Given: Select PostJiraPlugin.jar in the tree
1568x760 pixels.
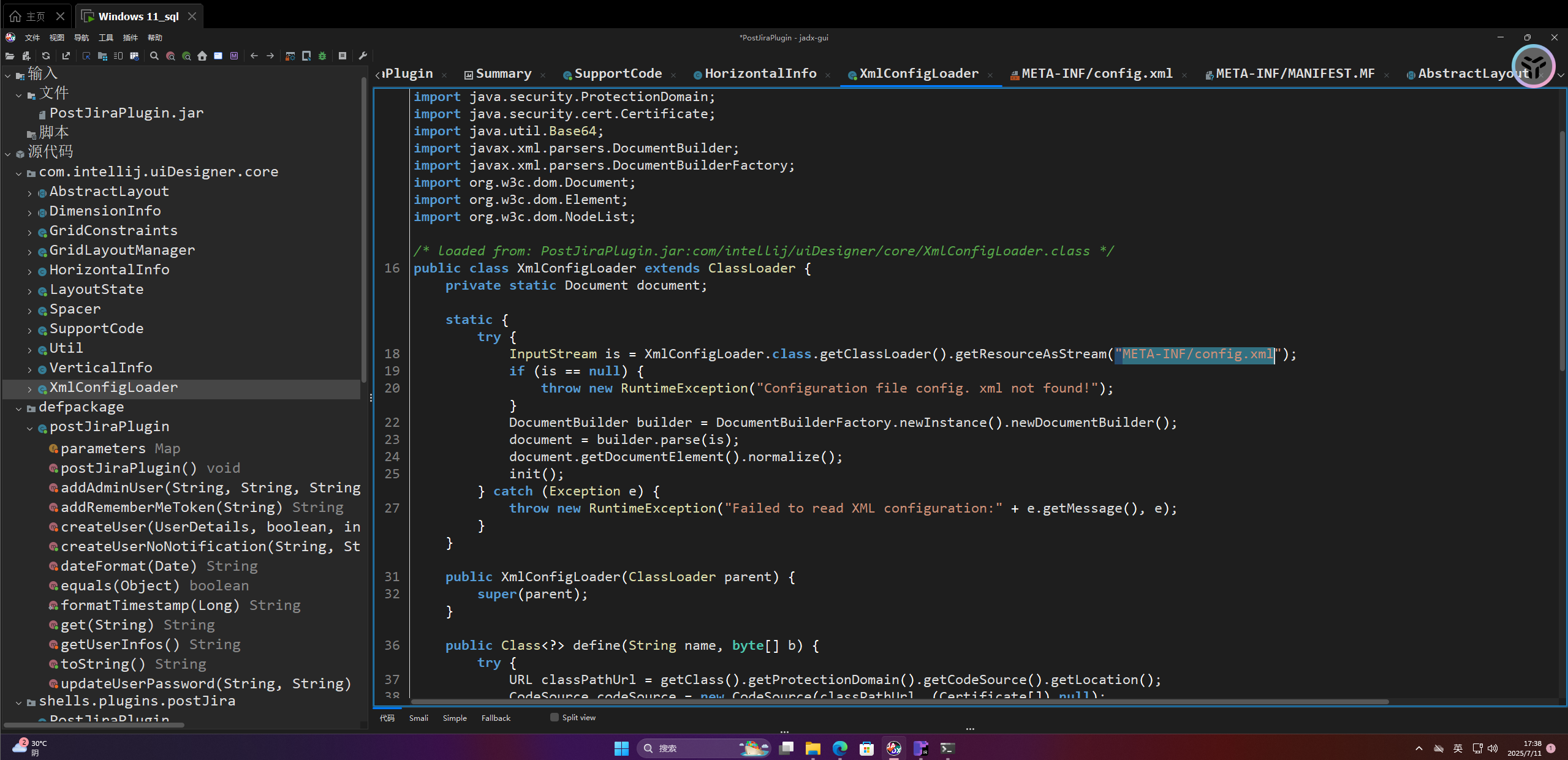Looking at the screenshot, I should [x=126, y=113].
